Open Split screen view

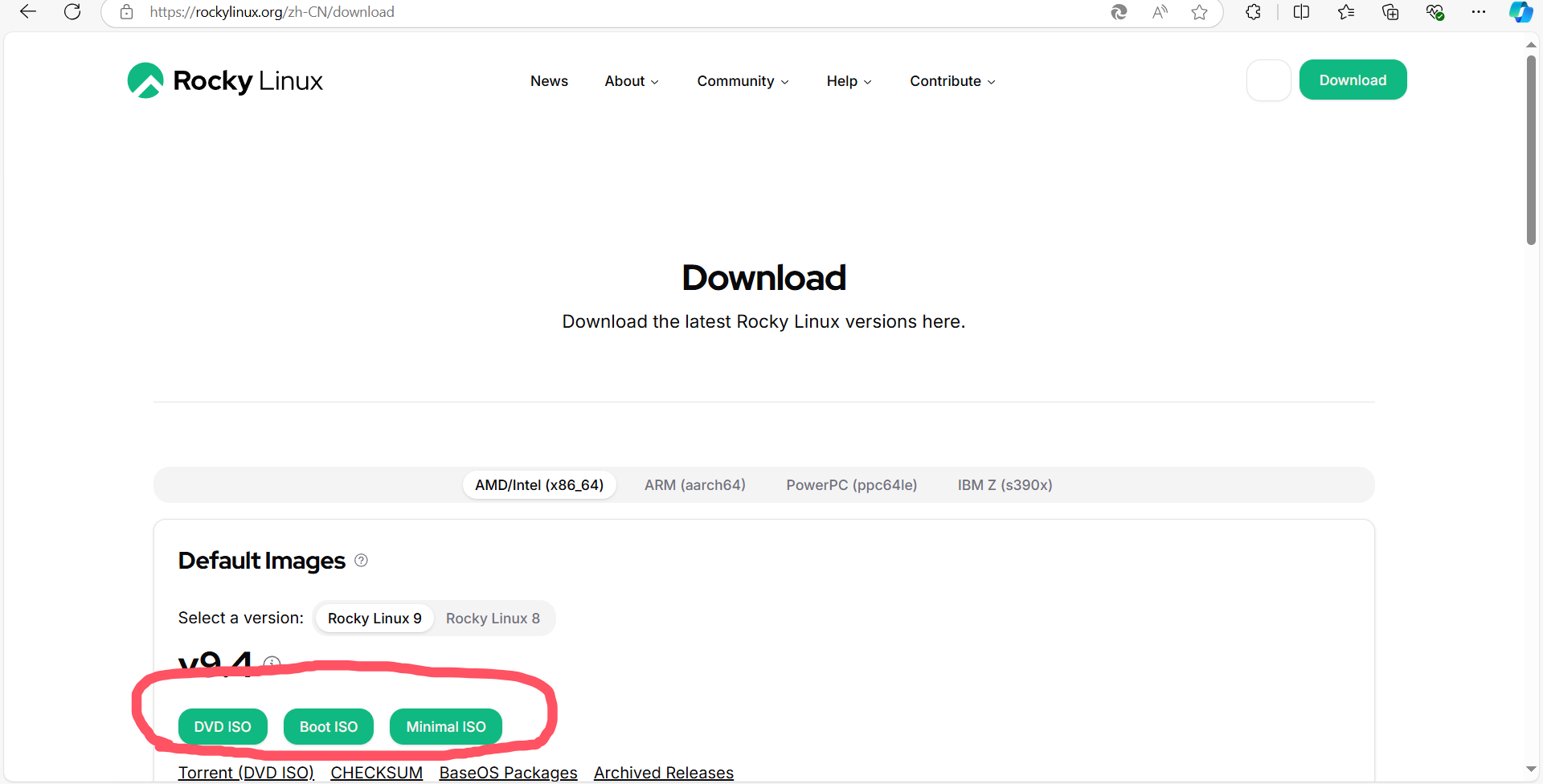1301,12
